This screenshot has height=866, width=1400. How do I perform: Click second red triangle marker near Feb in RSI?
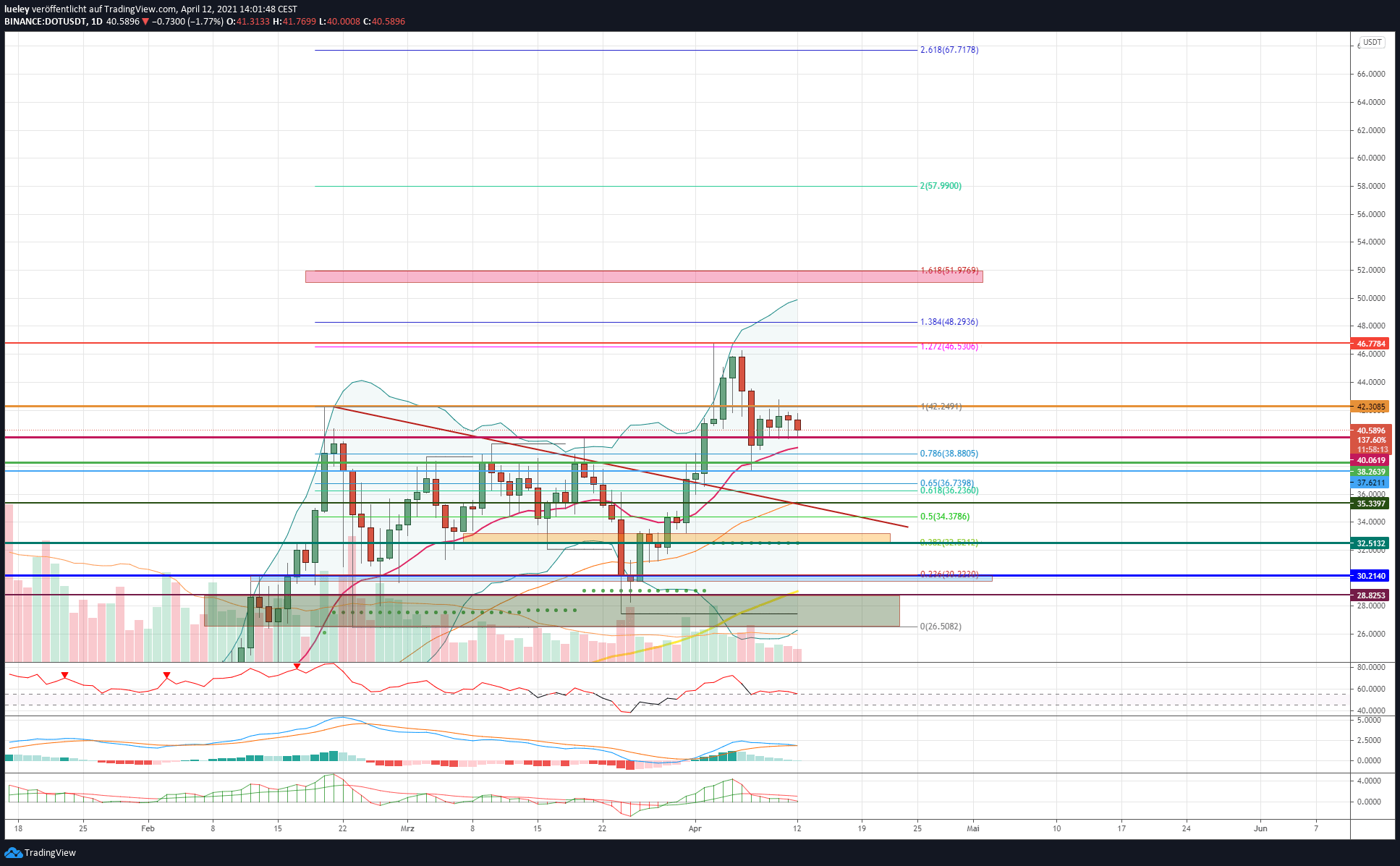click(167, 676)
